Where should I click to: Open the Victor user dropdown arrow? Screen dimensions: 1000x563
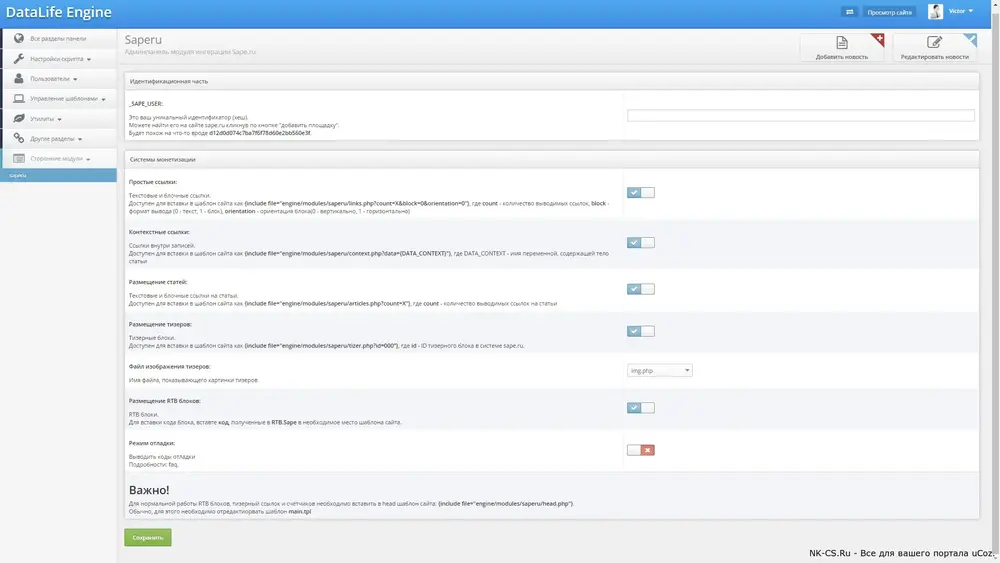tap(971, 11)
